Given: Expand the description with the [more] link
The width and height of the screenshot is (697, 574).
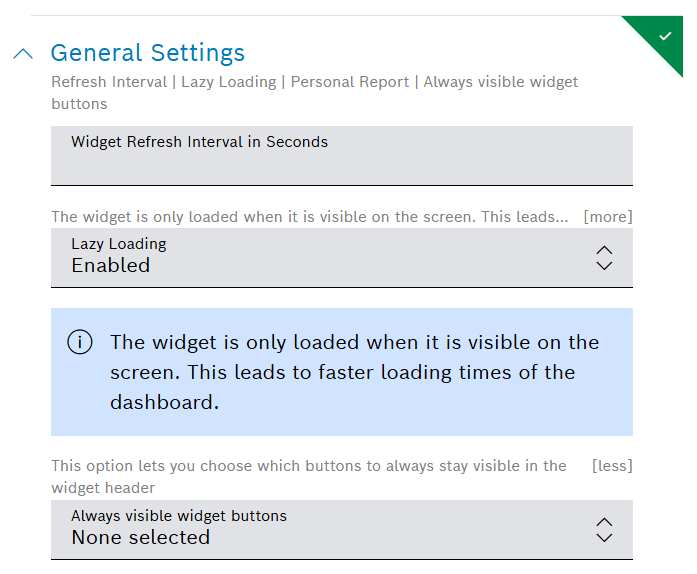Looking at the screenshot, I should (607, 217).
